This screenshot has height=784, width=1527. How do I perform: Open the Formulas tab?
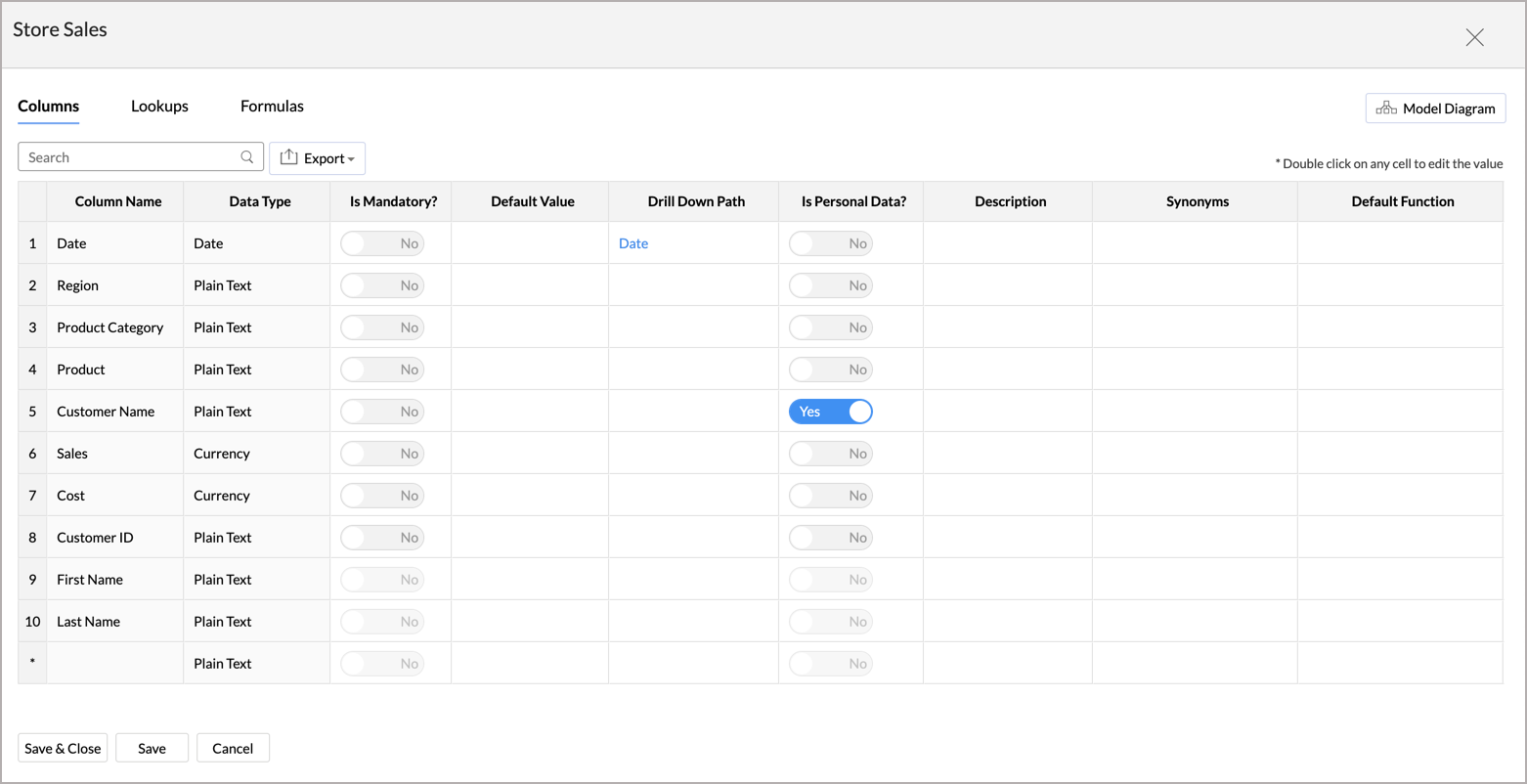point(272,107)
